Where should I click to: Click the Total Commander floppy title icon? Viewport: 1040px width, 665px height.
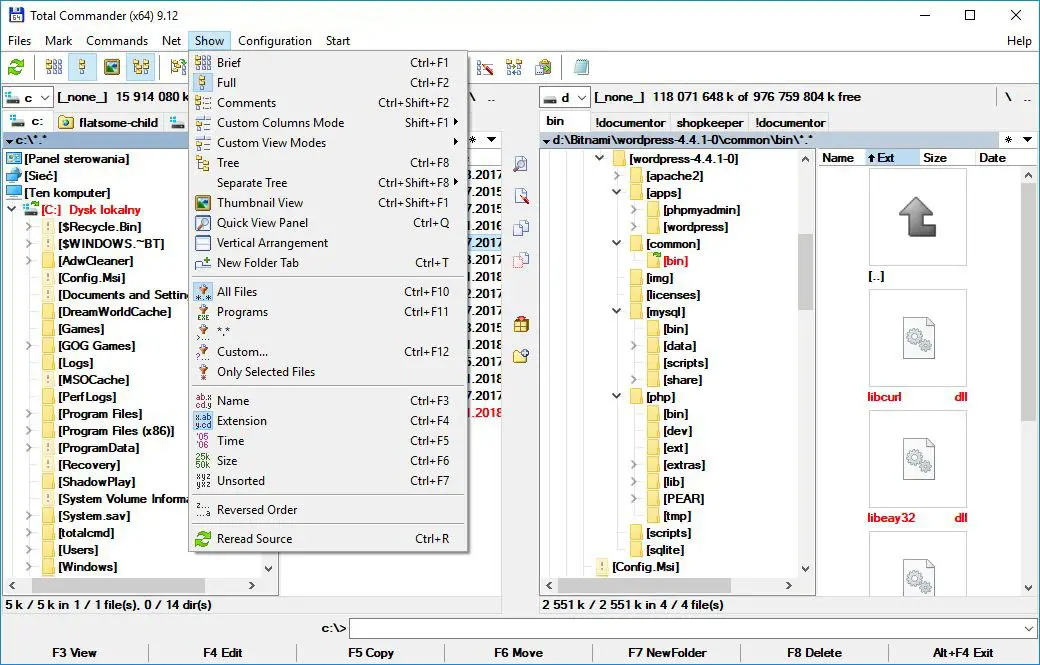[x=15, y=15]
